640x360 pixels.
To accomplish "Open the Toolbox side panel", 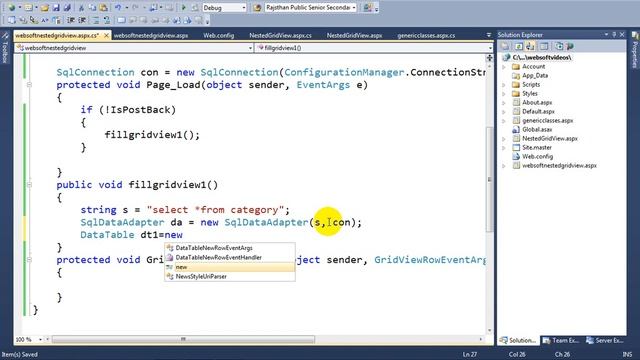I will pyautogui.click(x=4, y=48).
